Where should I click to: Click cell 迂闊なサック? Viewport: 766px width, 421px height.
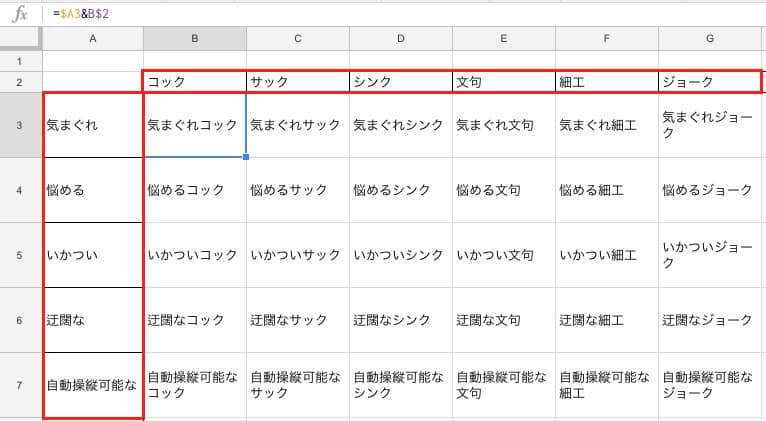pos(298,320)
